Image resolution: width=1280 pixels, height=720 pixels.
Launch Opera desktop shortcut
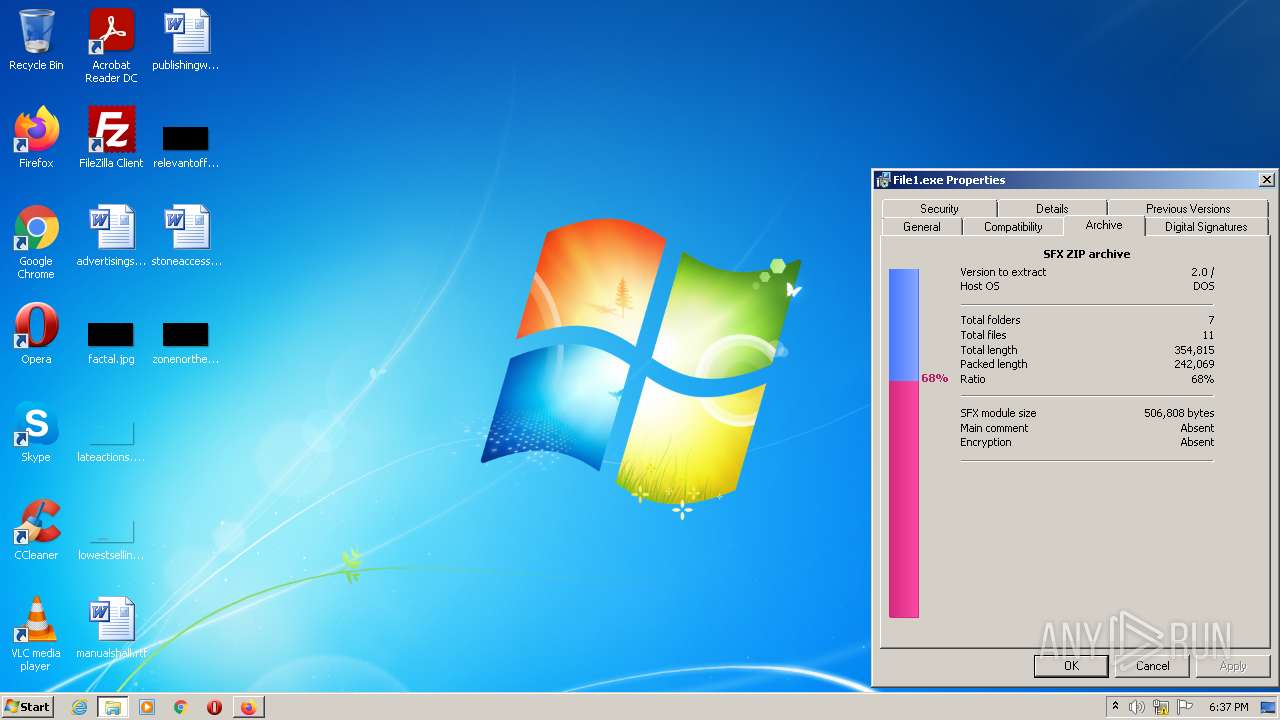[36, 334]
